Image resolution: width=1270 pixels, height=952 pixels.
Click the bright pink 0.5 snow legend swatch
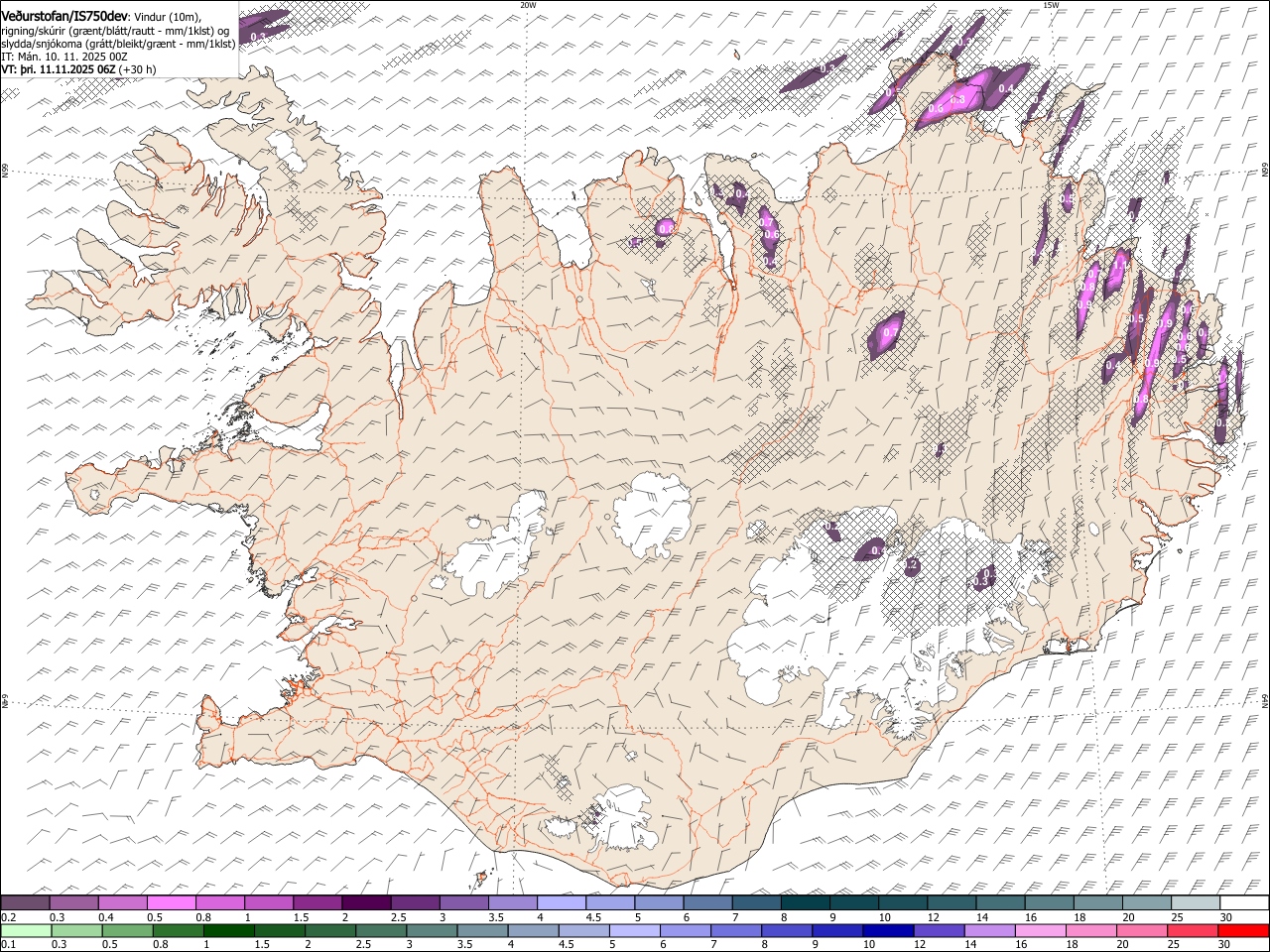172,903
